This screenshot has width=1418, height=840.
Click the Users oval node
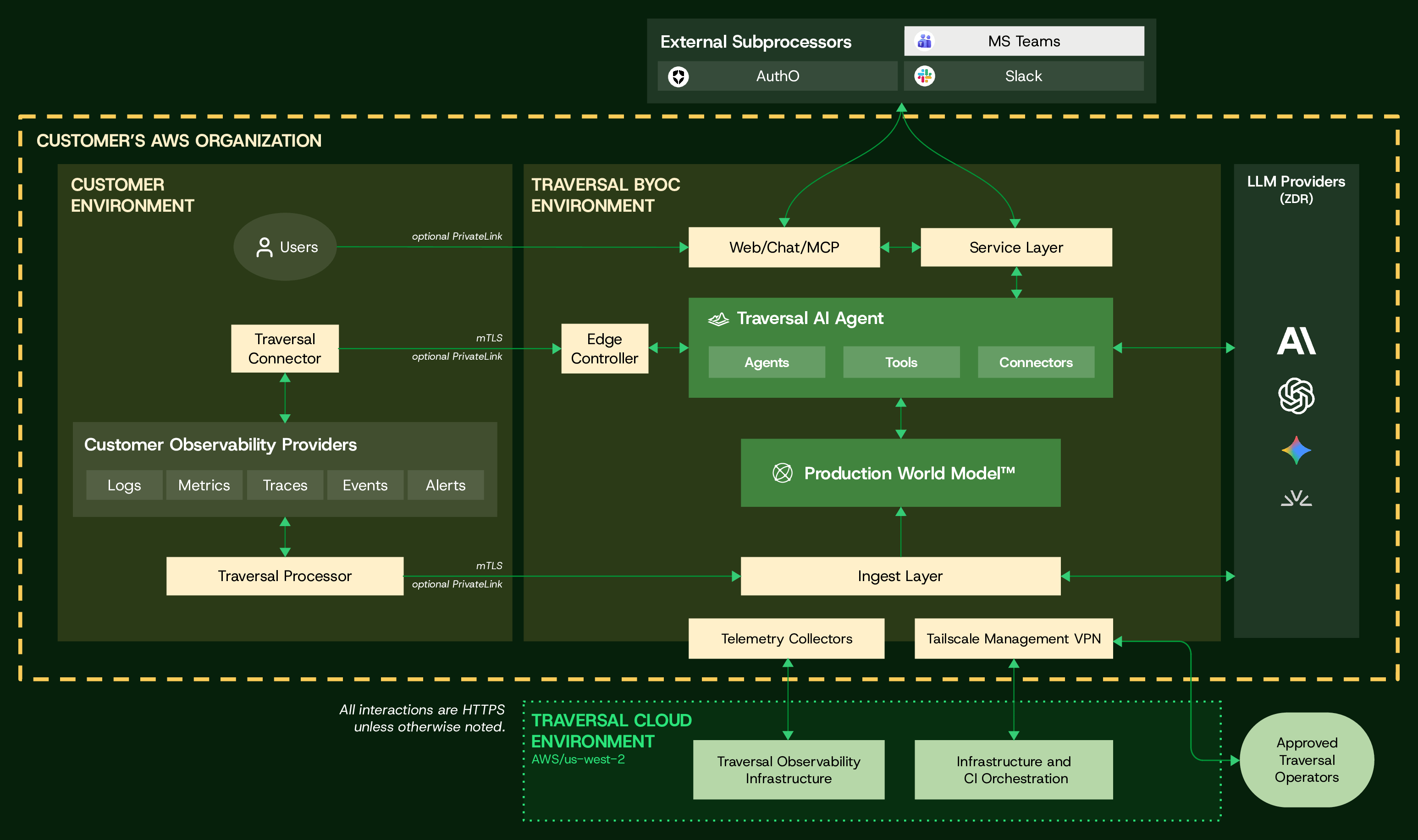[x=285, y=247]
